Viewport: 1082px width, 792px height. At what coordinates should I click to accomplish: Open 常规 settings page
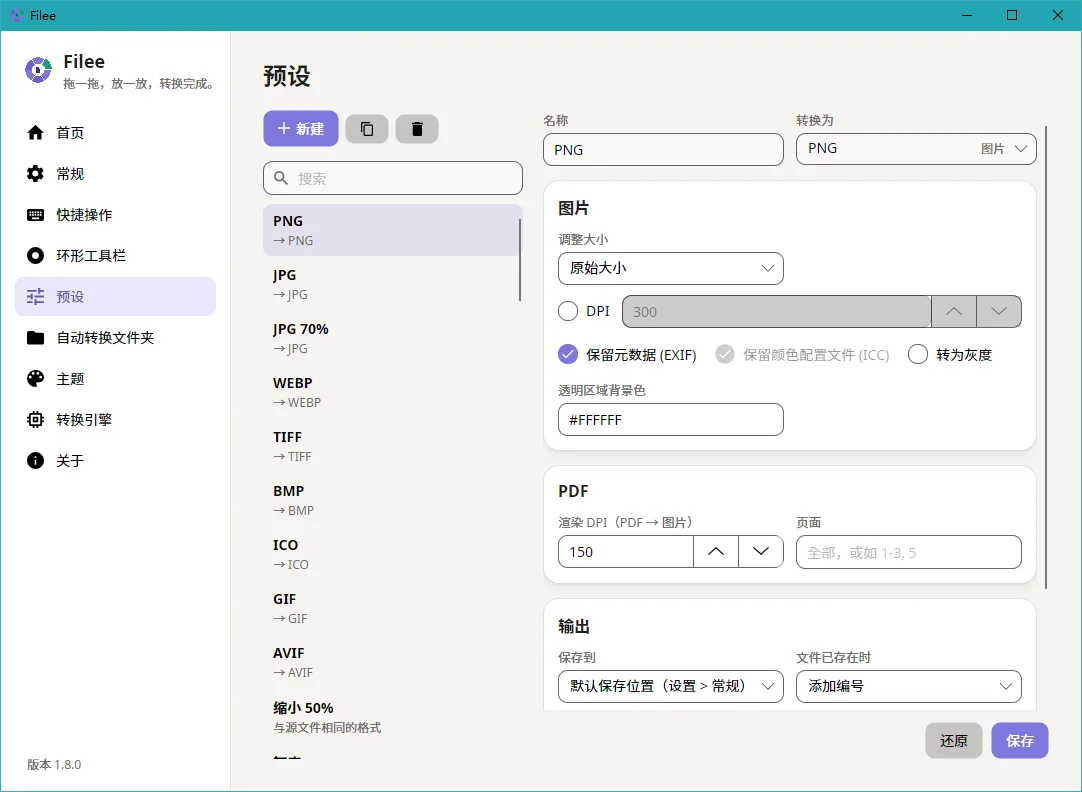coord(115,173)
